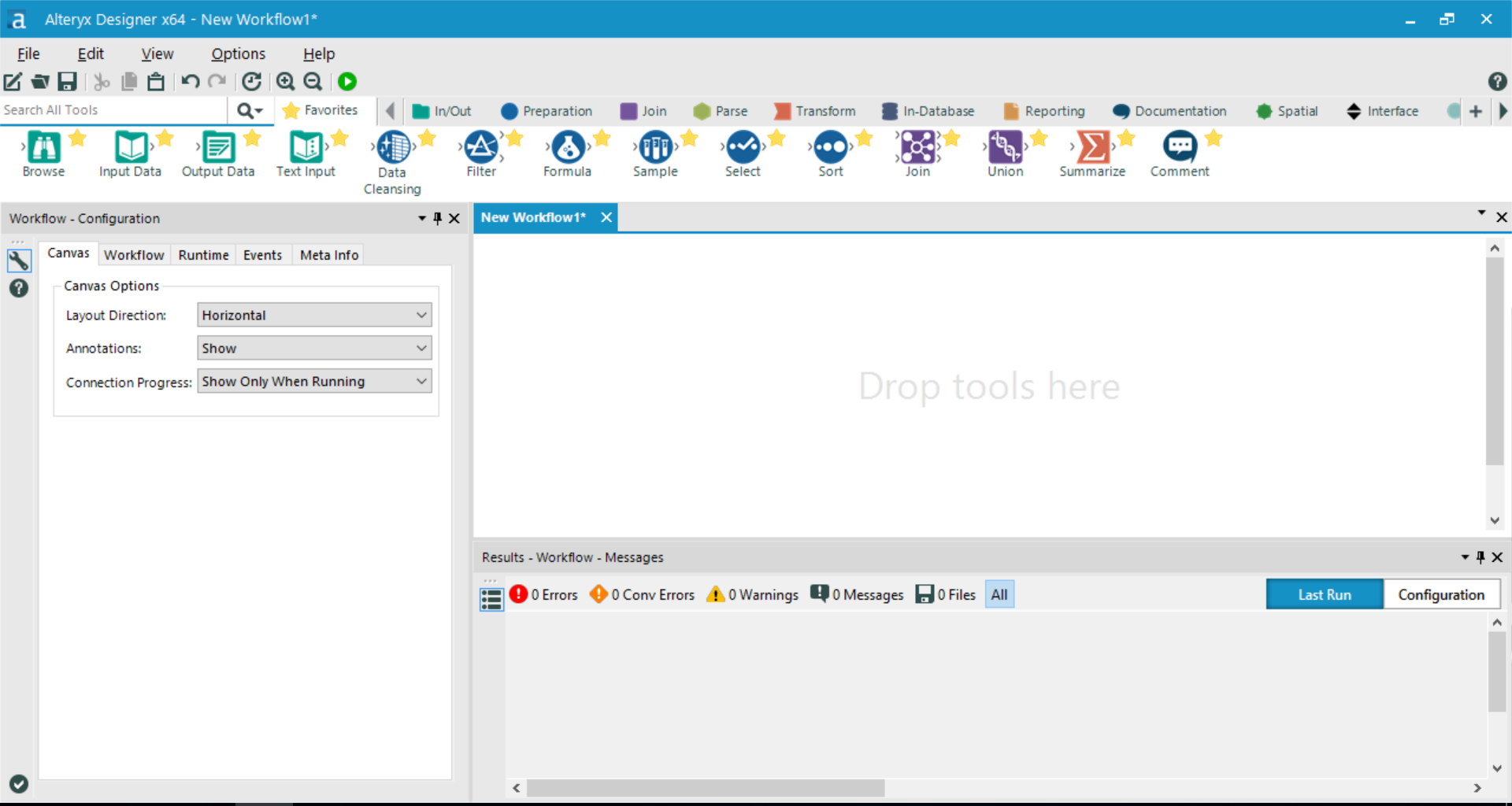Image resolution: width=1512 pixels, height=806 pixels.
Task: Close the New Workflow1 tab
Action: click(606, 217)
